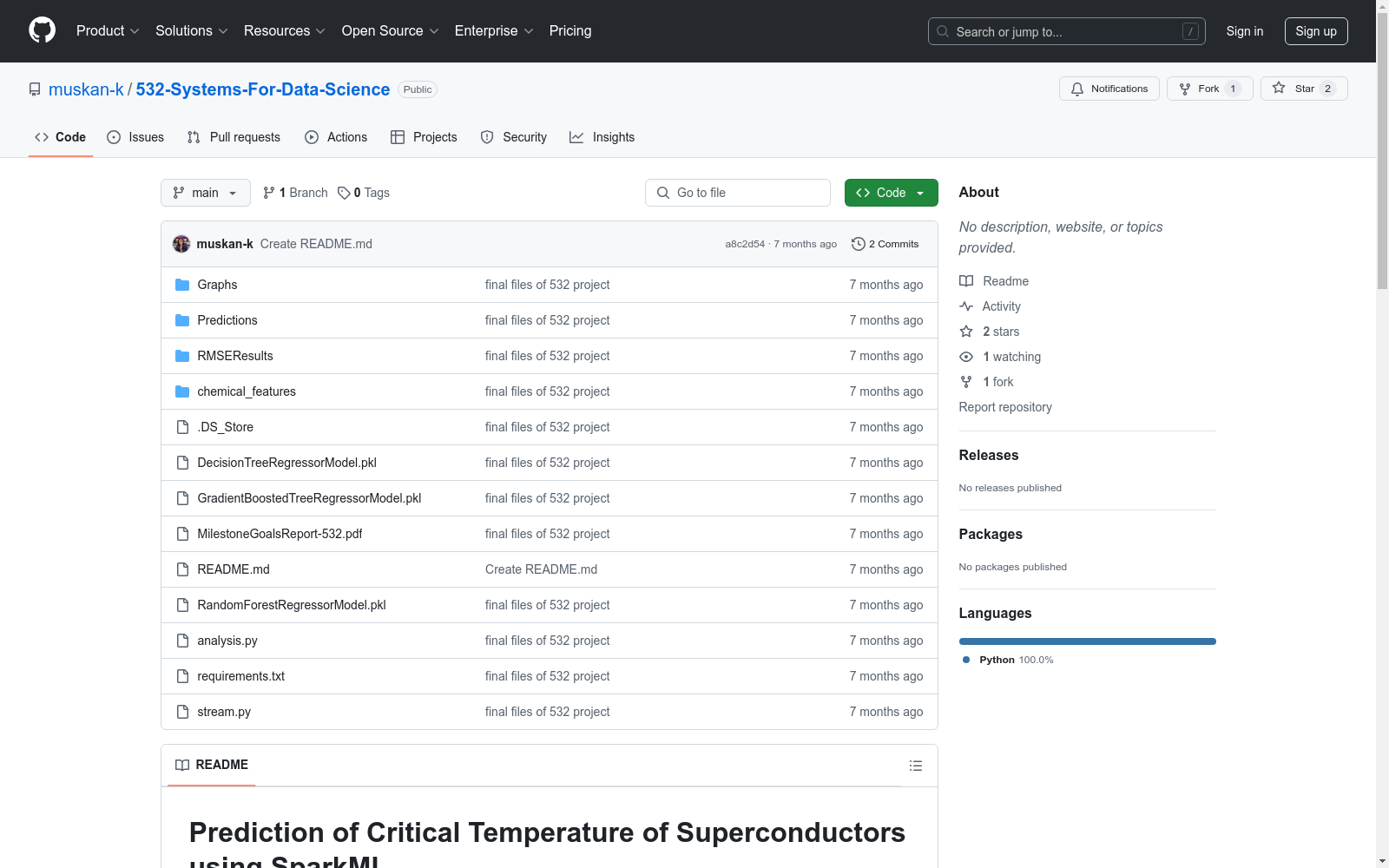Open the Releases heading link
The width and height of the screenshot is (1389, 868).
coord(989,455)
